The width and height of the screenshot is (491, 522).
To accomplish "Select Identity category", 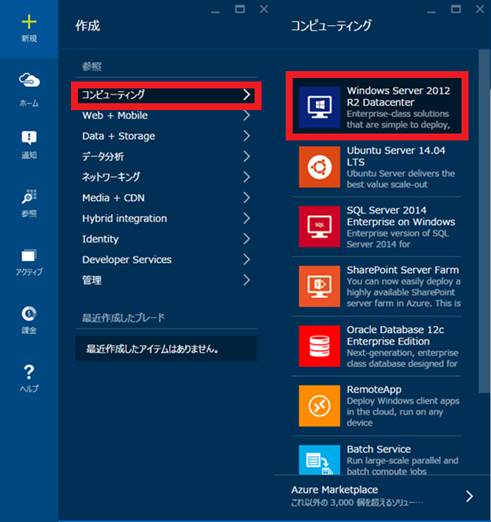I will [x=100, y=239].
